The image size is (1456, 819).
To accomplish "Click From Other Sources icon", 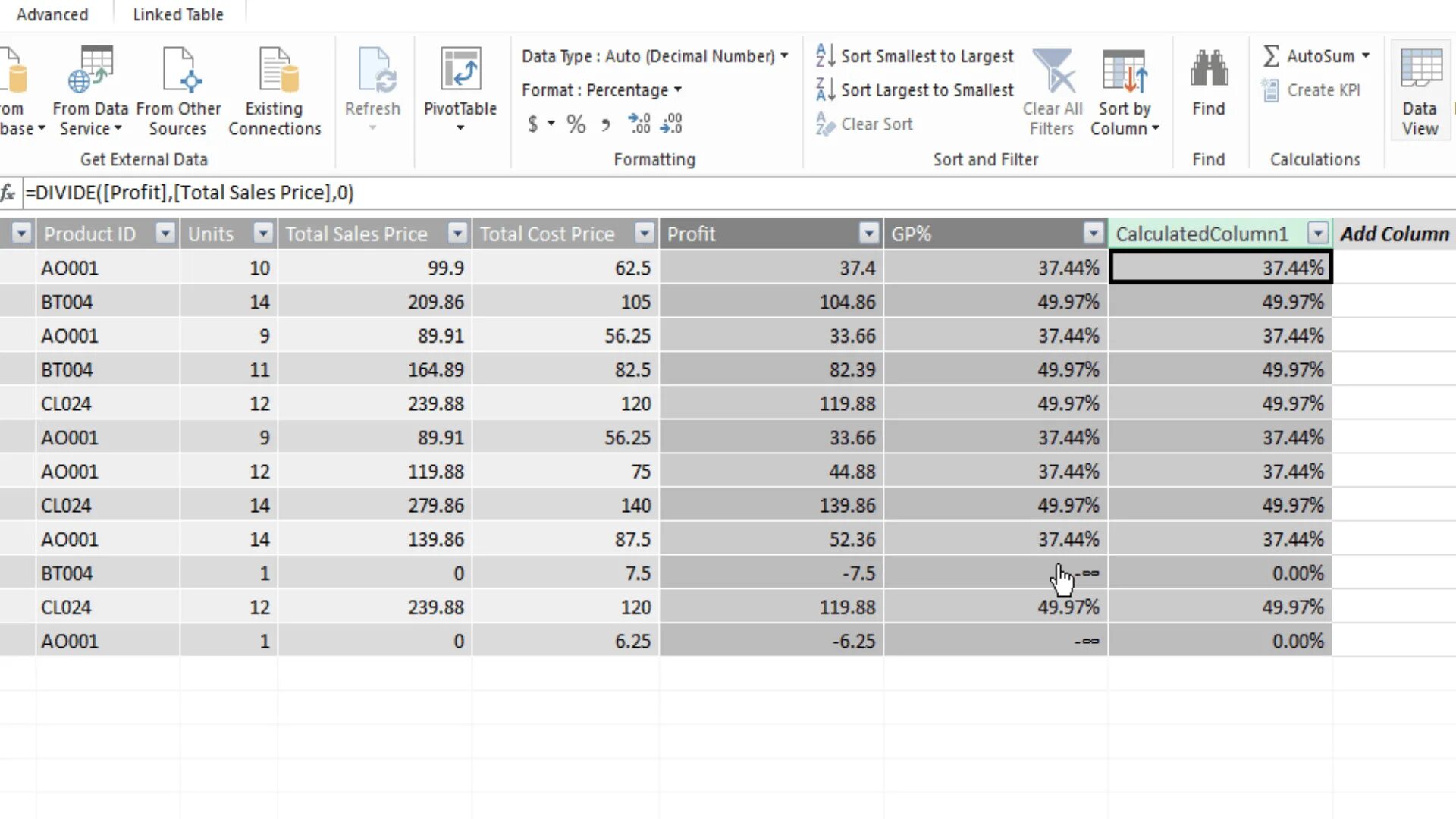I will (178, 71).
